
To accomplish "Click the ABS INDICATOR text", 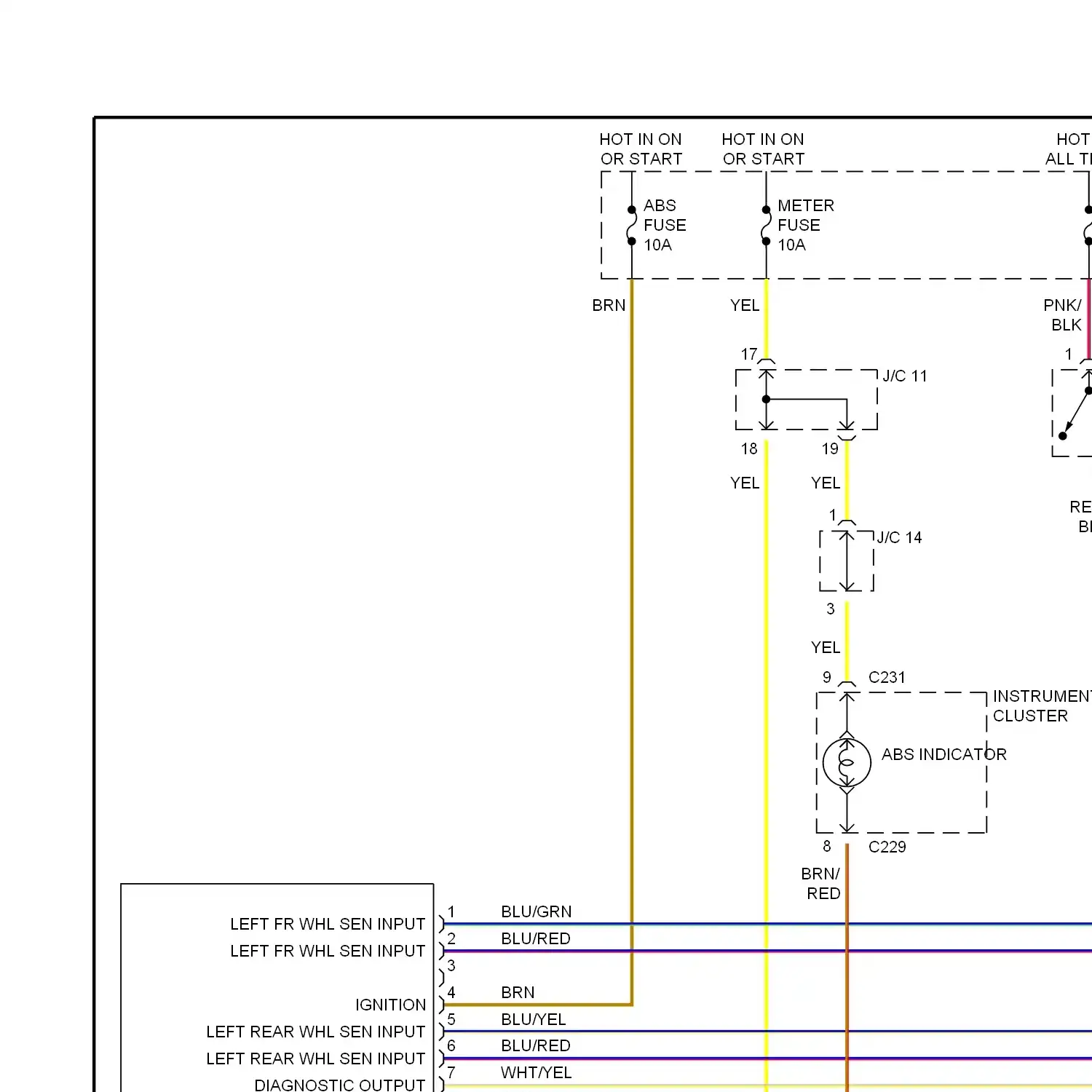I will click(x=944, y=754).
